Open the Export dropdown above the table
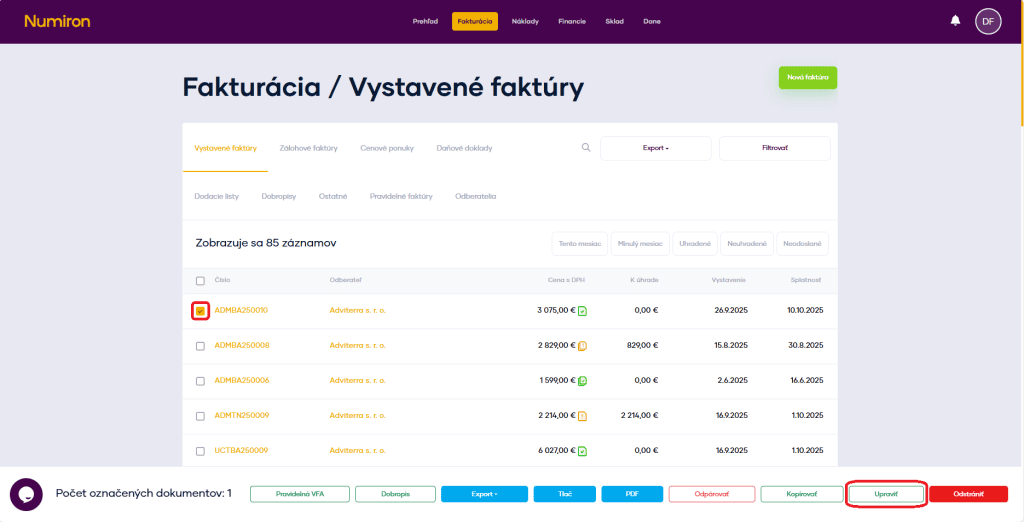 pos(656,148)
